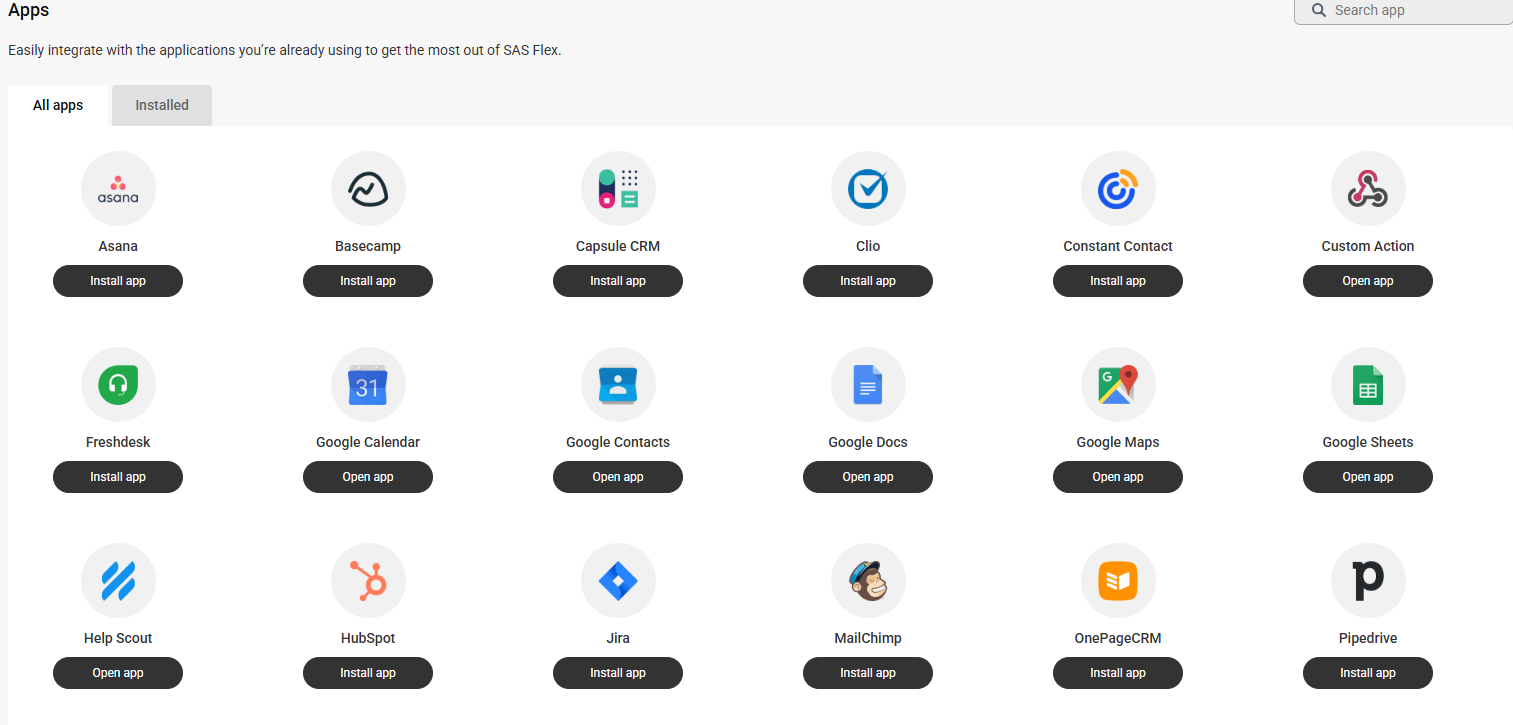
Task: Click the Freshdesk name label
Action: 118,442
